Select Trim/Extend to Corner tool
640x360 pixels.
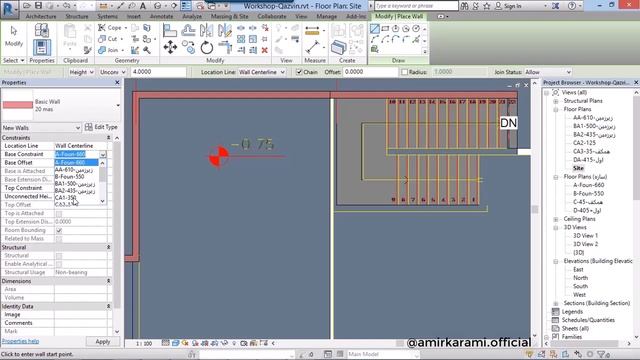[x=225, y=47]
